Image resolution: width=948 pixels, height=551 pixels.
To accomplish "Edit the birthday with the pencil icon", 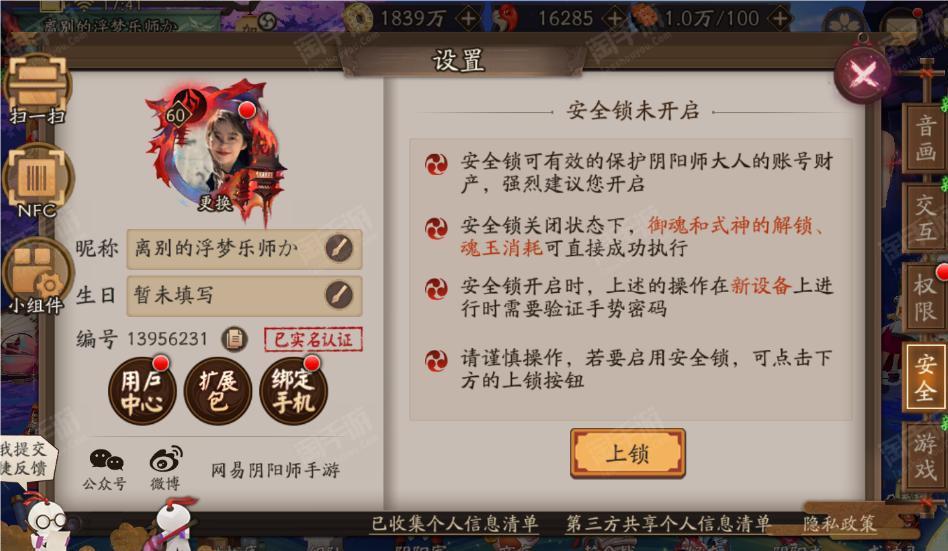I will click(x=339, y=295).
